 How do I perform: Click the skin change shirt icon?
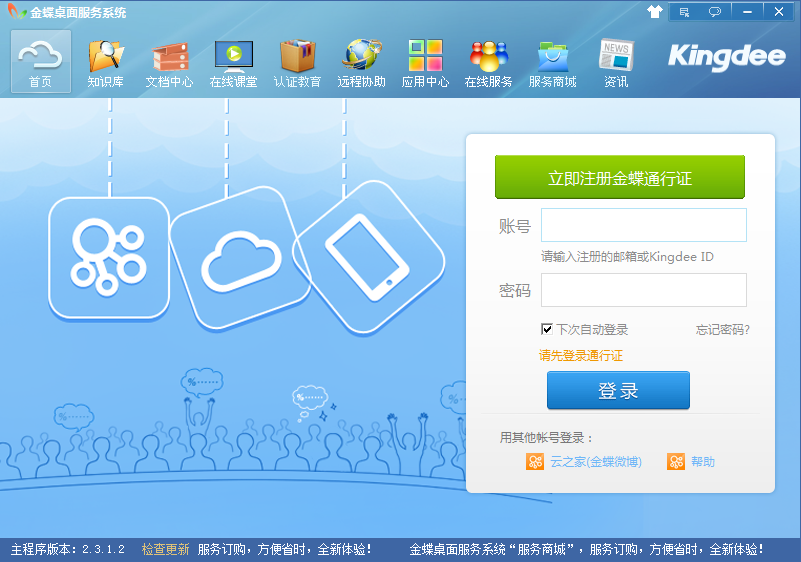tap(654, 11)
